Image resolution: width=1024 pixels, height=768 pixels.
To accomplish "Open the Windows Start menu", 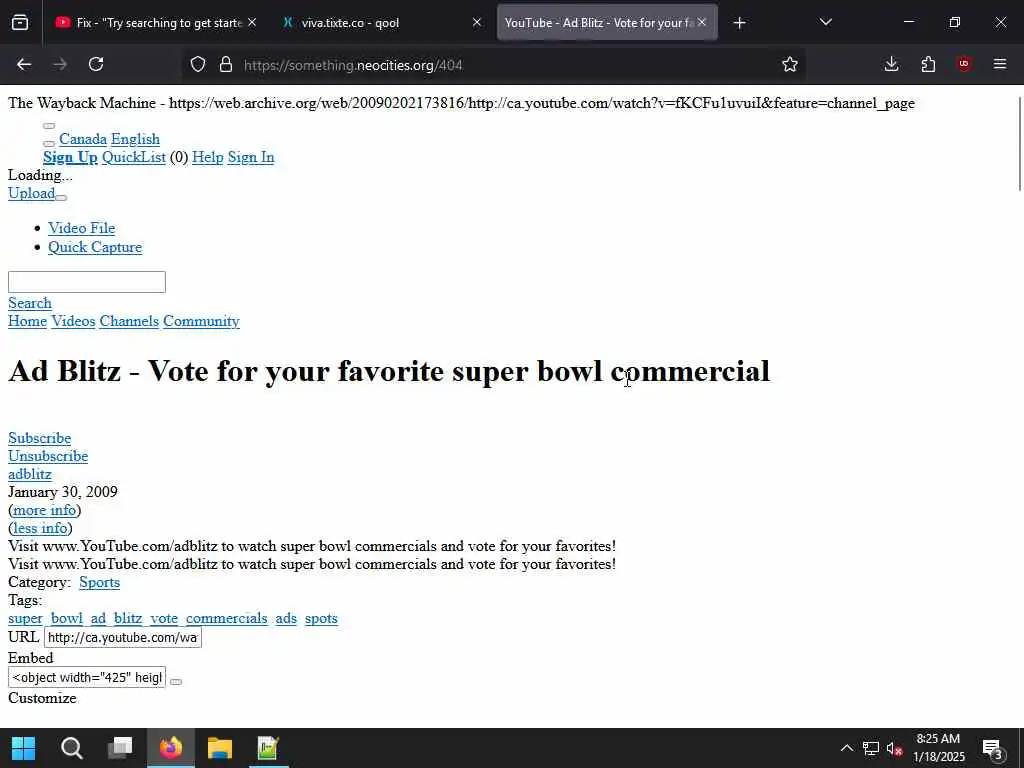I will tap(24, 748).
